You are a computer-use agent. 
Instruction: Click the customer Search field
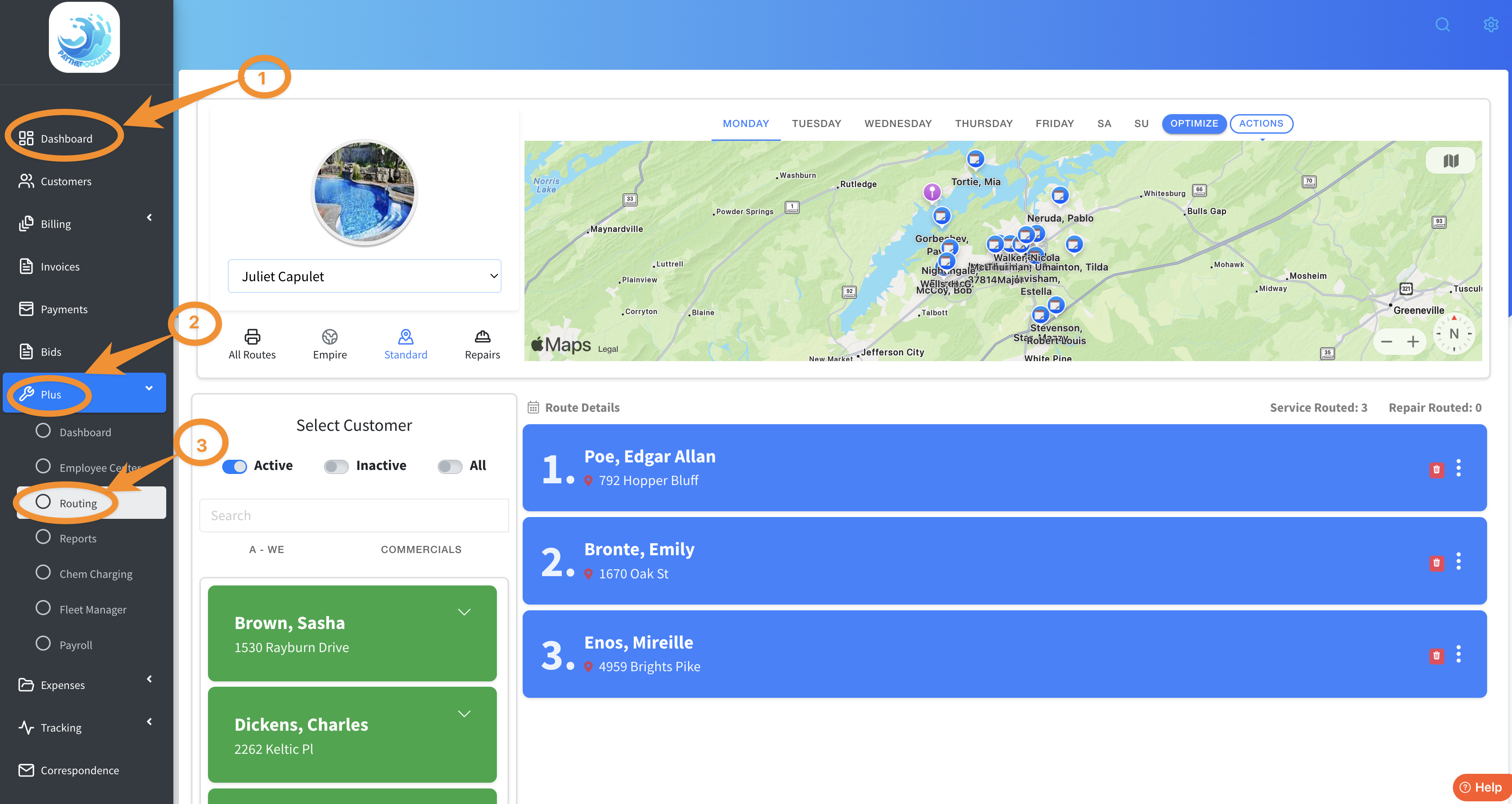coord(354,515)
